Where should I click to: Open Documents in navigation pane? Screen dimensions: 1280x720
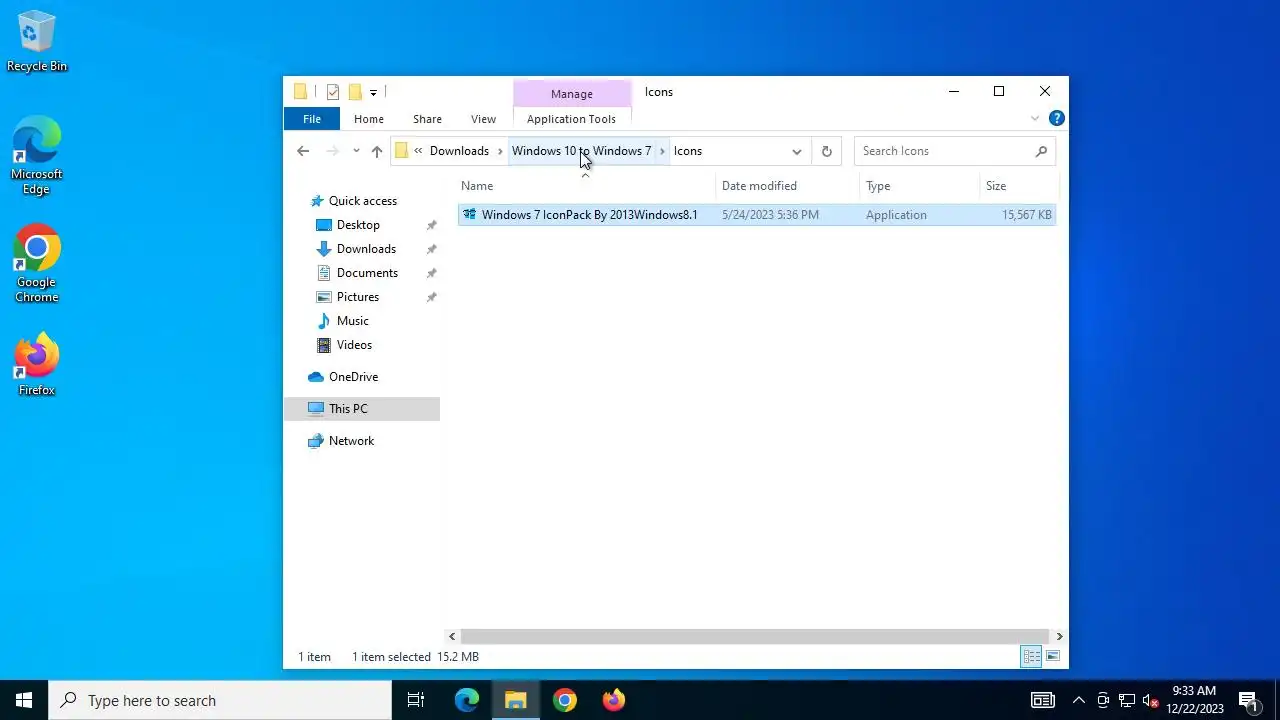point(367,273)
